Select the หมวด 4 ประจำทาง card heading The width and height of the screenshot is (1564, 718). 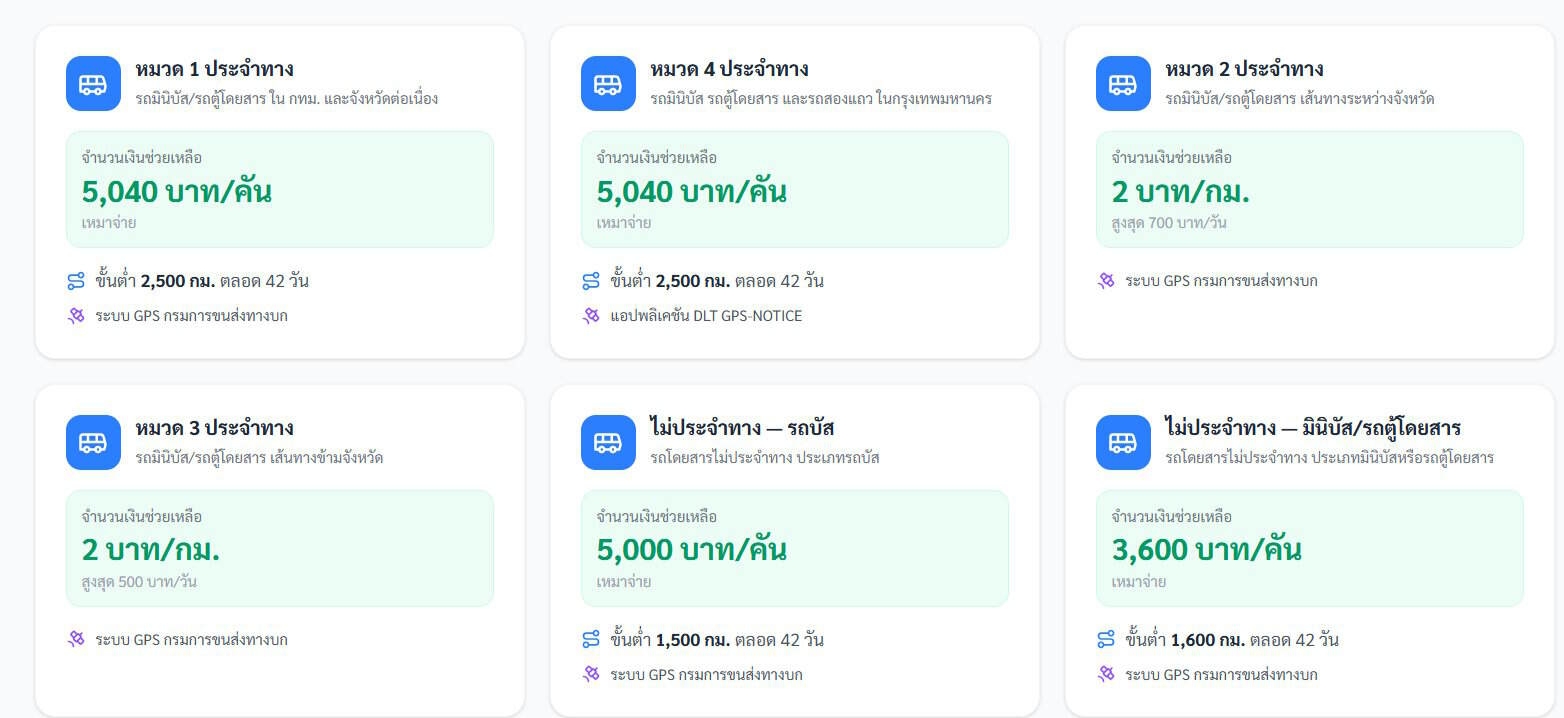tap(729, 70)
